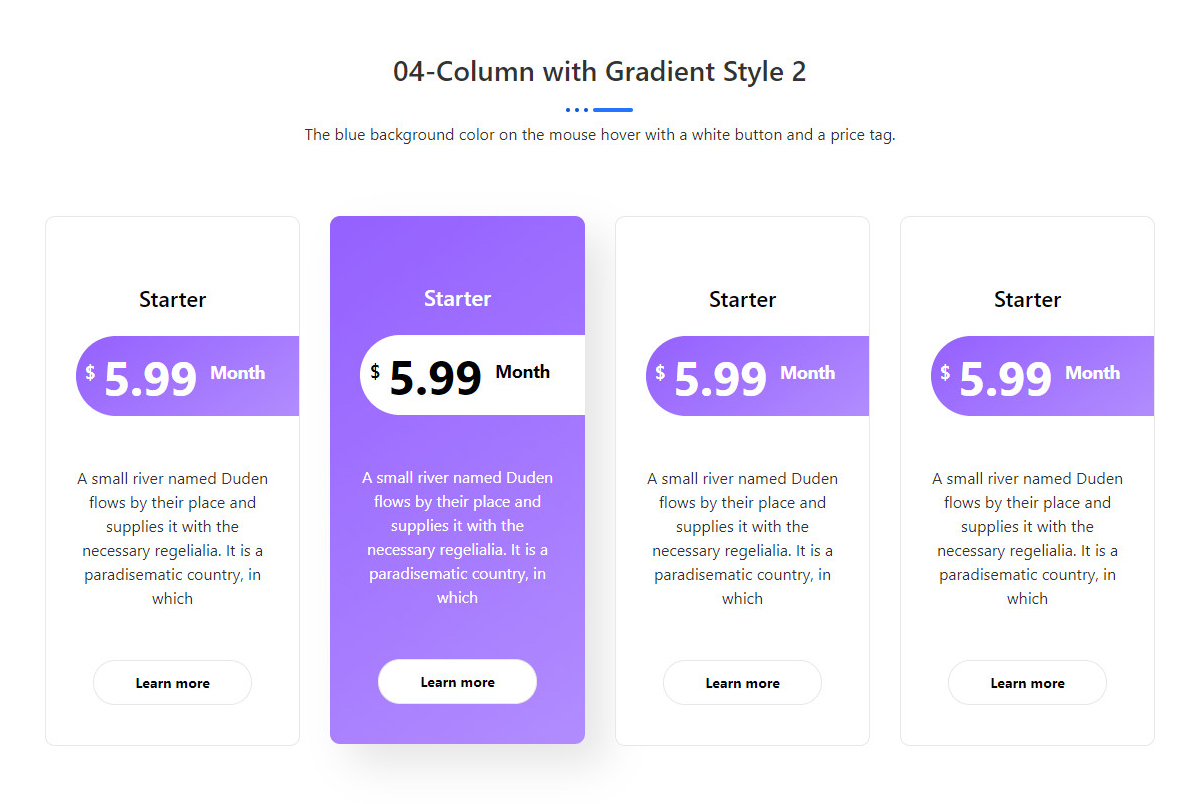Click the black Month label on the white tag
1200x804 pixels.
click(522, 372)
